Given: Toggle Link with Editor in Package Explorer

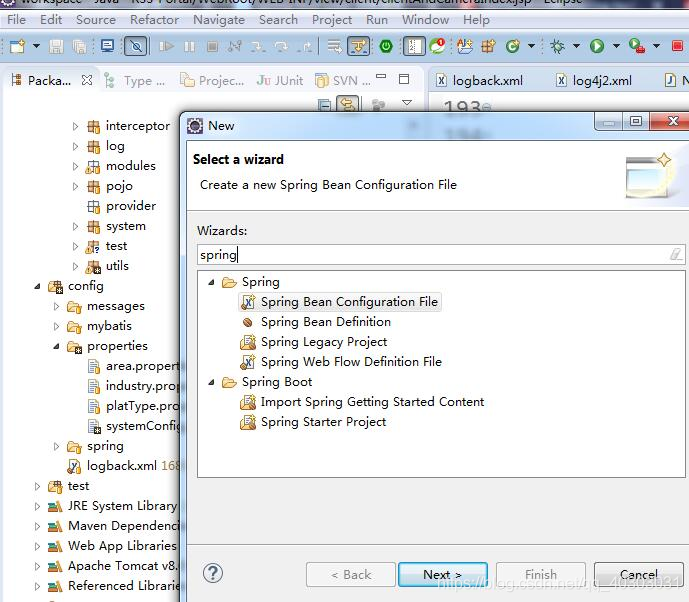Looking at the screenshot, I should (x=348, y=105).
